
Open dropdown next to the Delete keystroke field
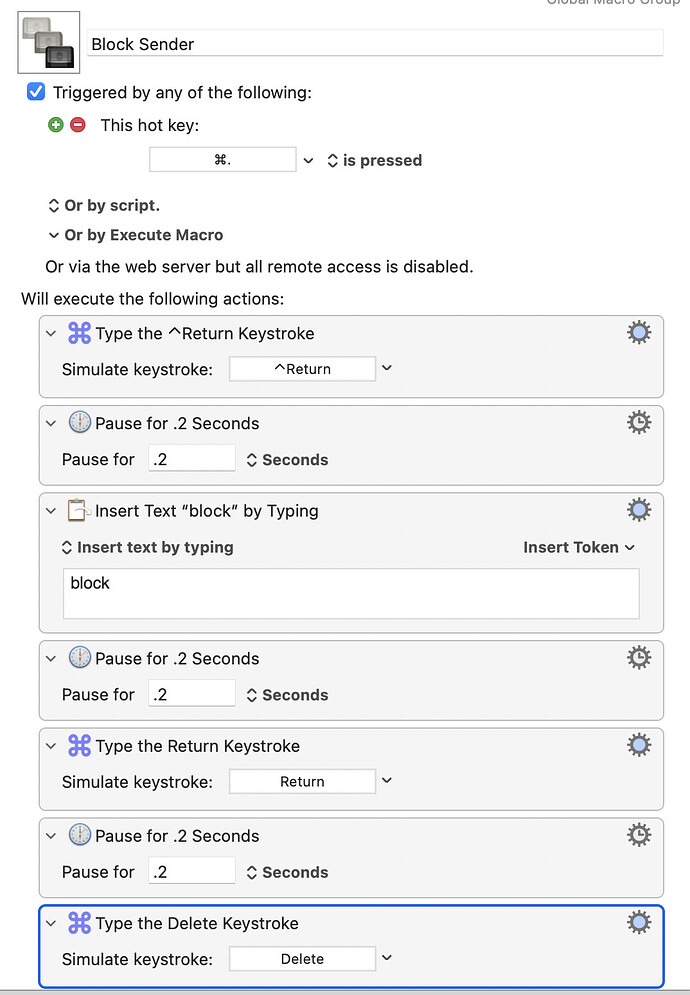pos(387,958)
